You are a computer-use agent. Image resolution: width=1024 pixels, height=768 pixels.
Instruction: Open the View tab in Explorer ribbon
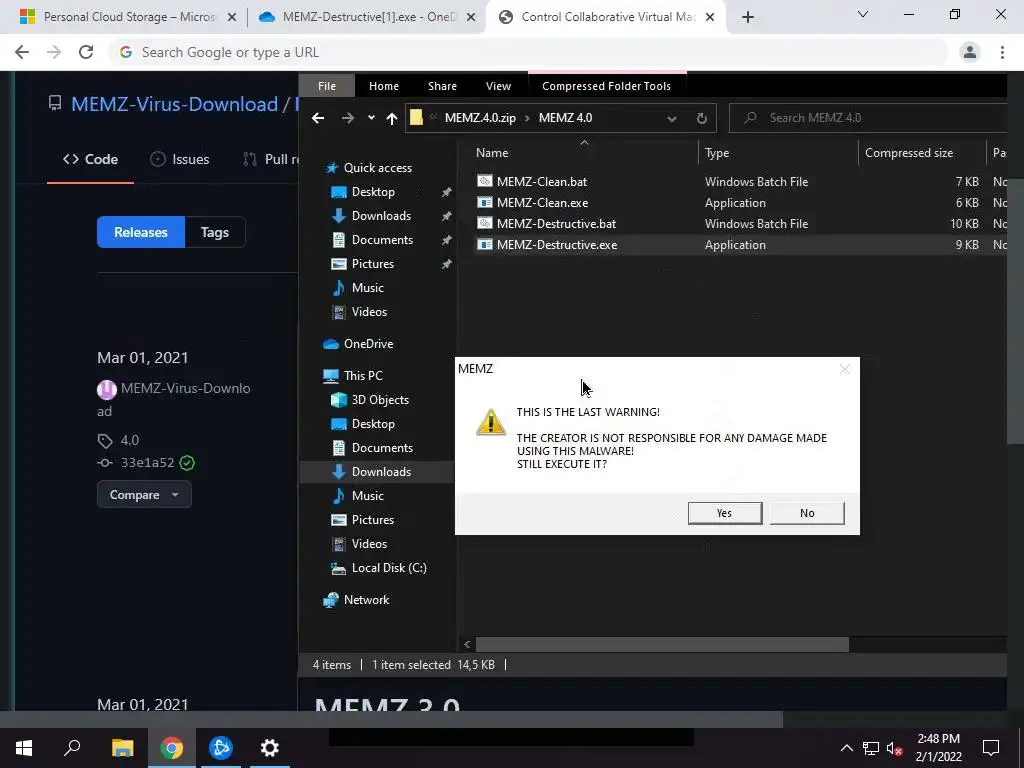pos(498,86)
